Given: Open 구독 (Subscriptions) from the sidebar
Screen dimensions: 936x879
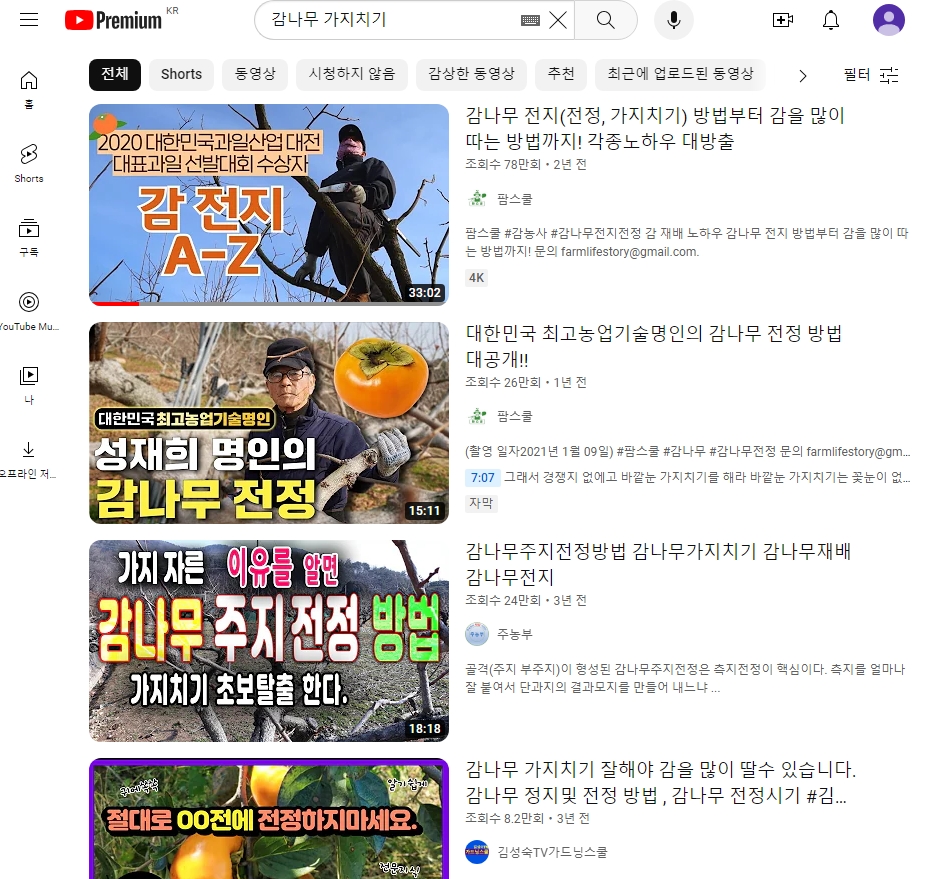Looking at the screenshot, I should (x=29, y=228).
